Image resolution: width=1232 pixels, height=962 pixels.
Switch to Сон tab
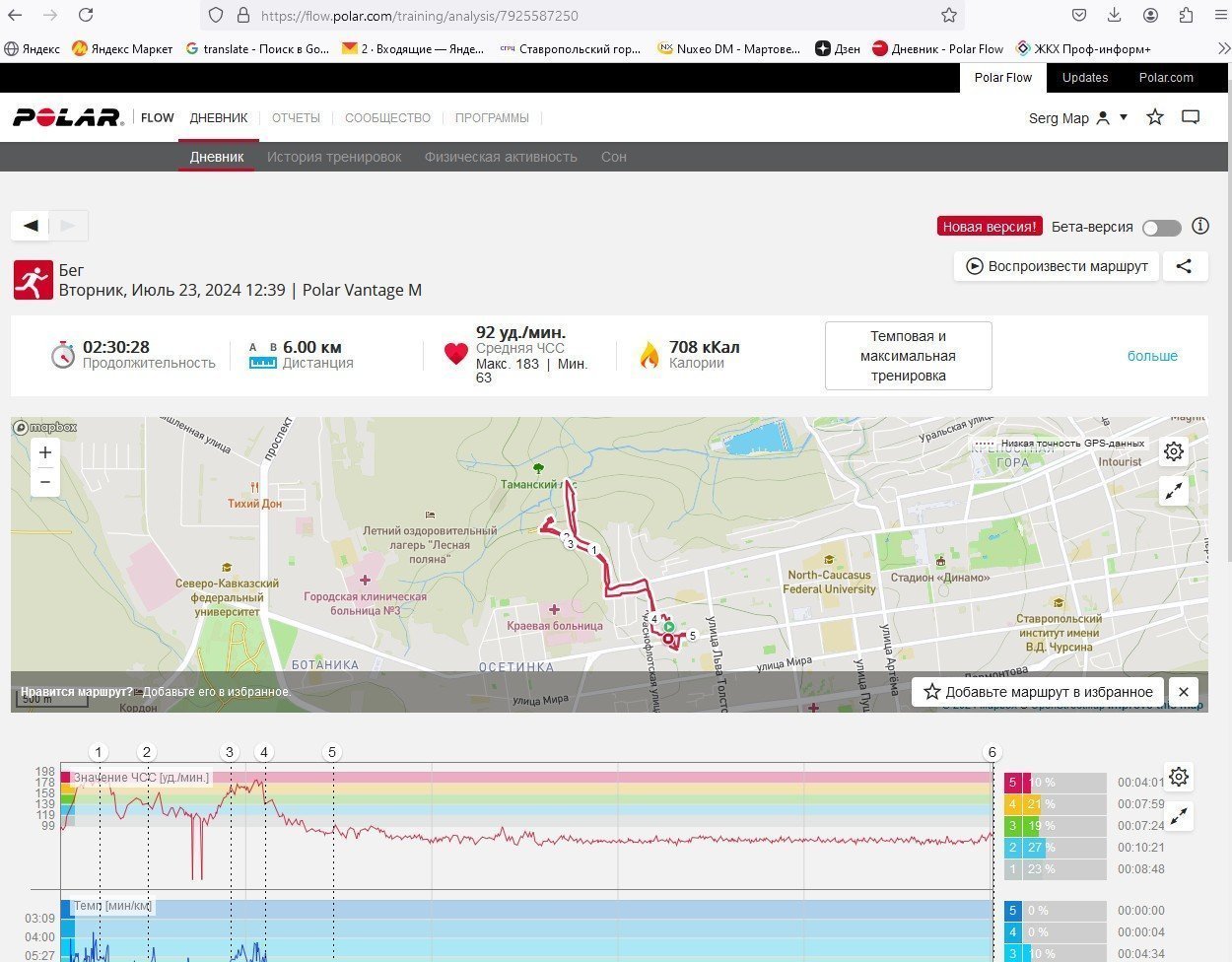coord(614,157)
